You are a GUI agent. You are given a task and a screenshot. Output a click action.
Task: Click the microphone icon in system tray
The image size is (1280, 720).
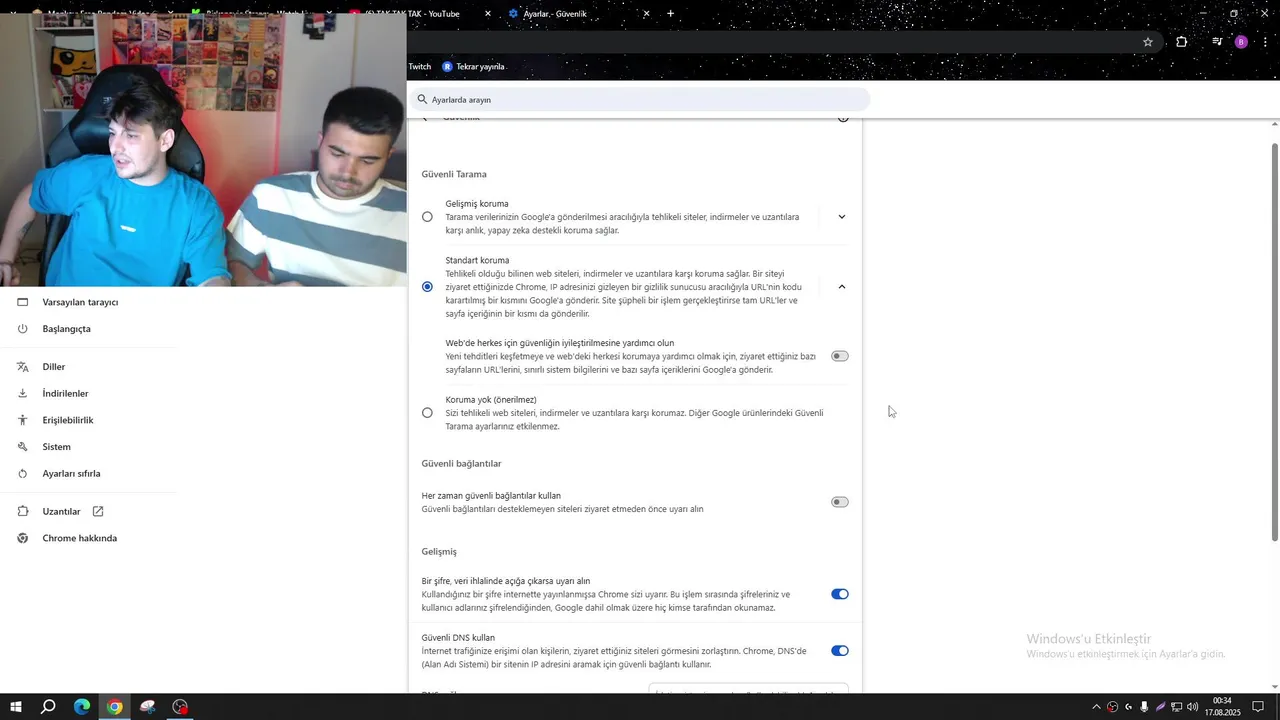pyautogui.click(x=1144, y=707)
